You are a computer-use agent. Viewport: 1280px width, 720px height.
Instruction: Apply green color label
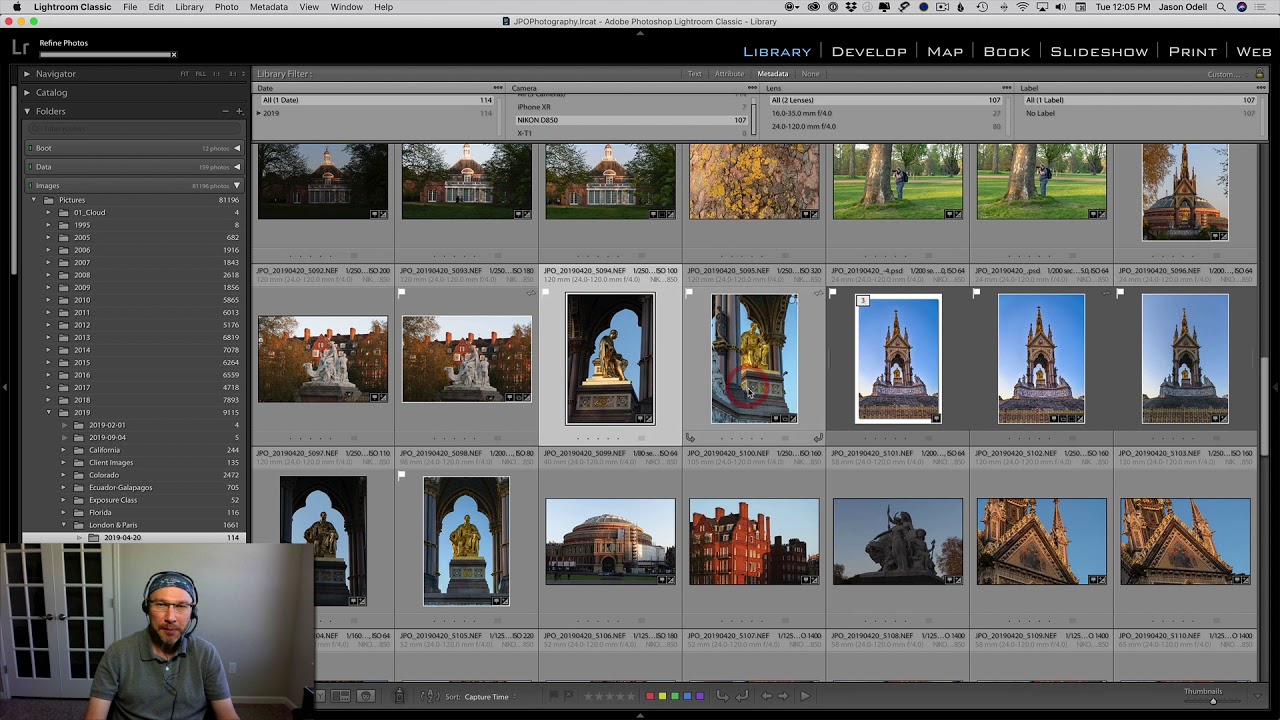click(x=674, y=696)
